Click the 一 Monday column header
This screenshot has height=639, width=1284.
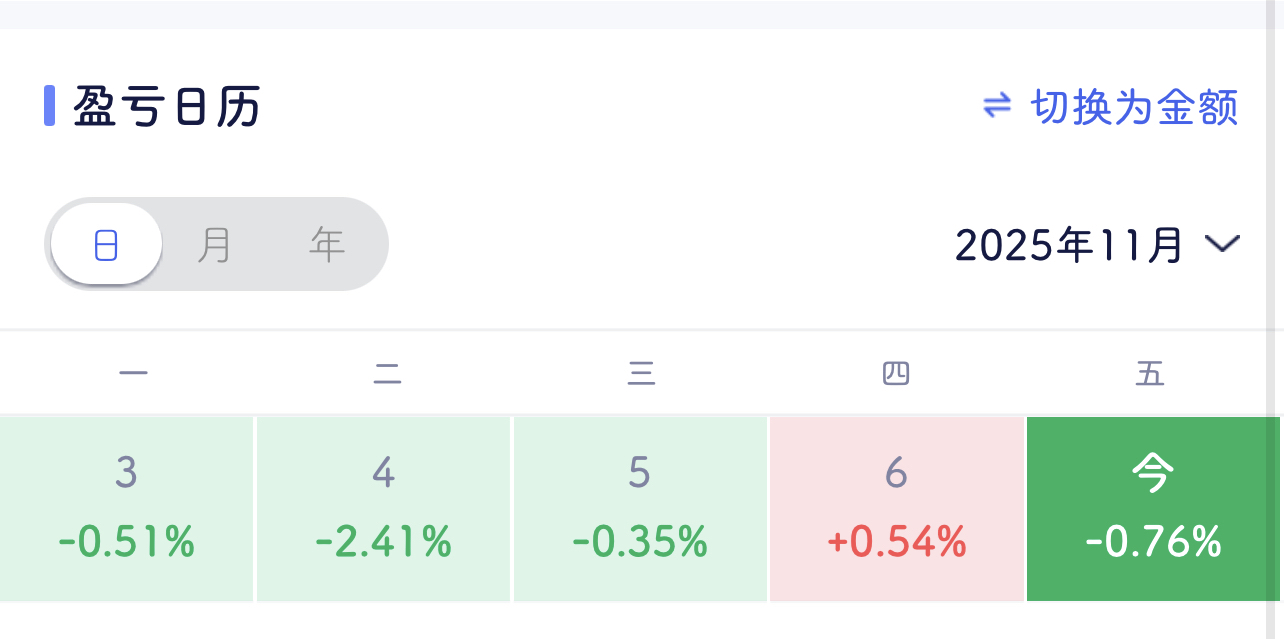pos(133,374)
